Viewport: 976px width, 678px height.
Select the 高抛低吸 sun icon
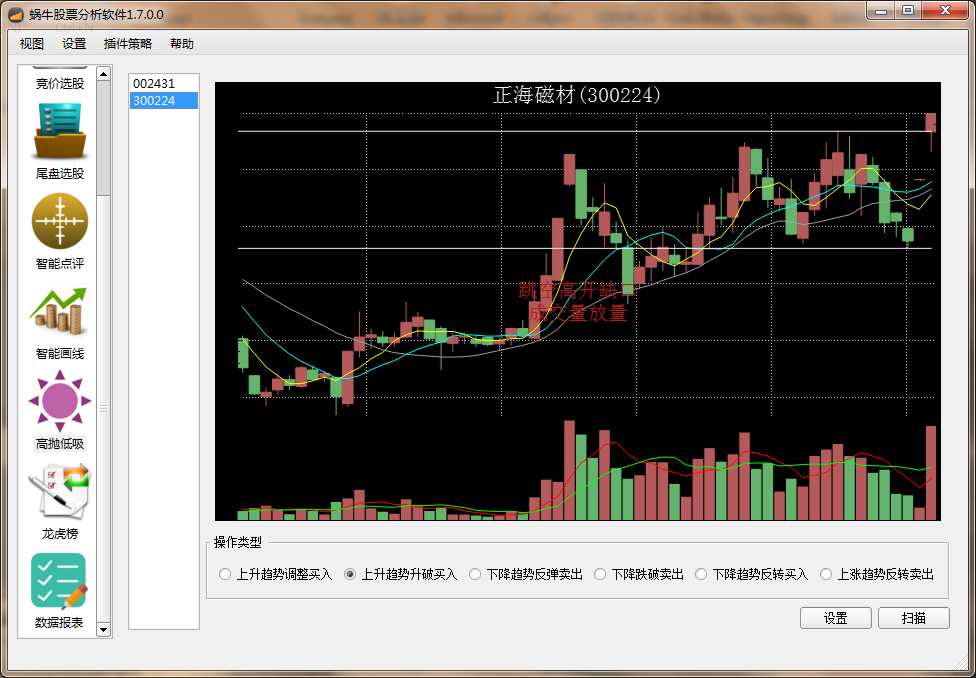click(60, 401)
